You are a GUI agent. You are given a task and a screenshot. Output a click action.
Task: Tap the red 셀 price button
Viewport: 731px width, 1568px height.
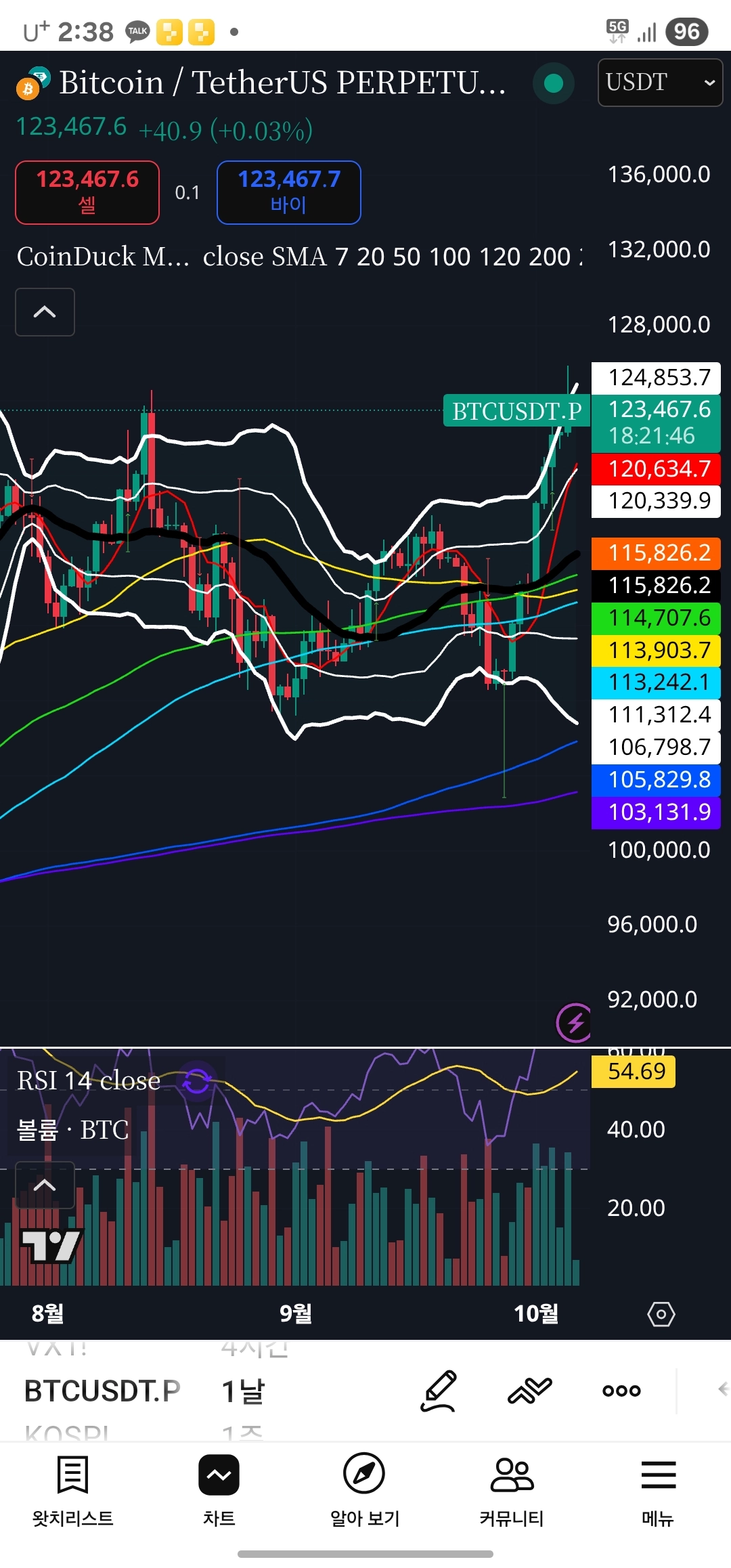pyautogui.click(x=87, y=192)
